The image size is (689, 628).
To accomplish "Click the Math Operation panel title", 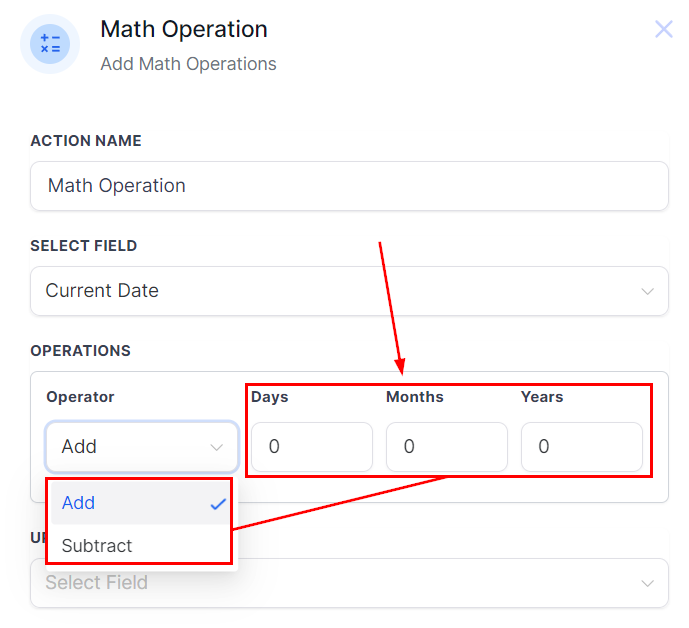I will tap(184, 30).
